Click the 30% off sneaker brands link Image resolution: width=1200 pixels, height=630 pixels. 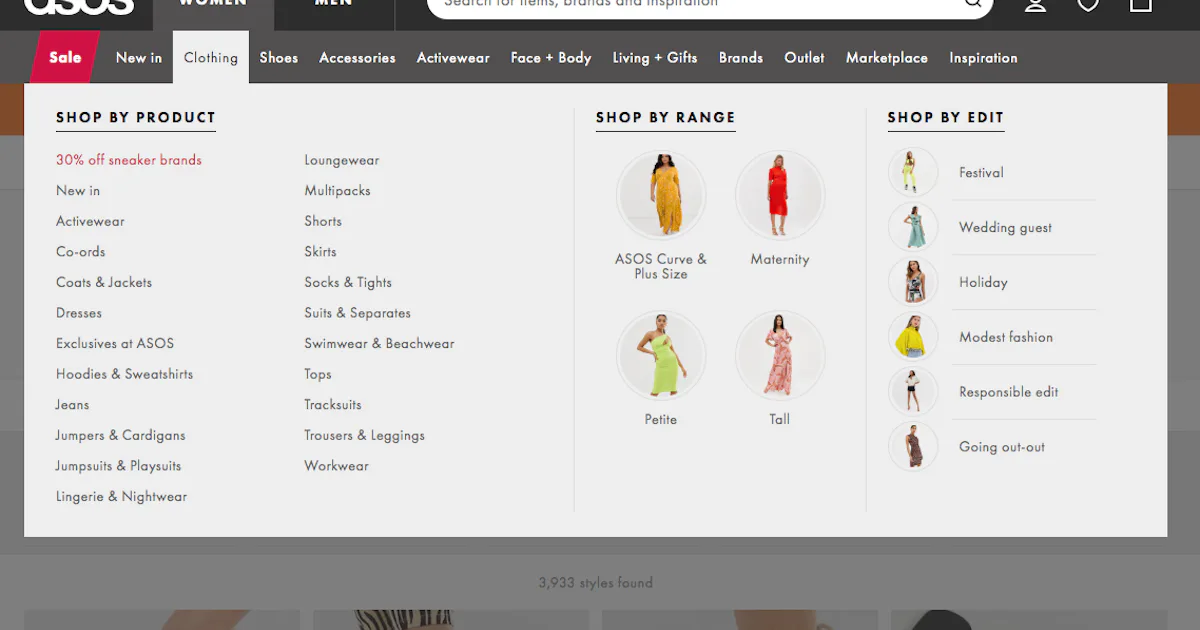(x=129, y=160)
